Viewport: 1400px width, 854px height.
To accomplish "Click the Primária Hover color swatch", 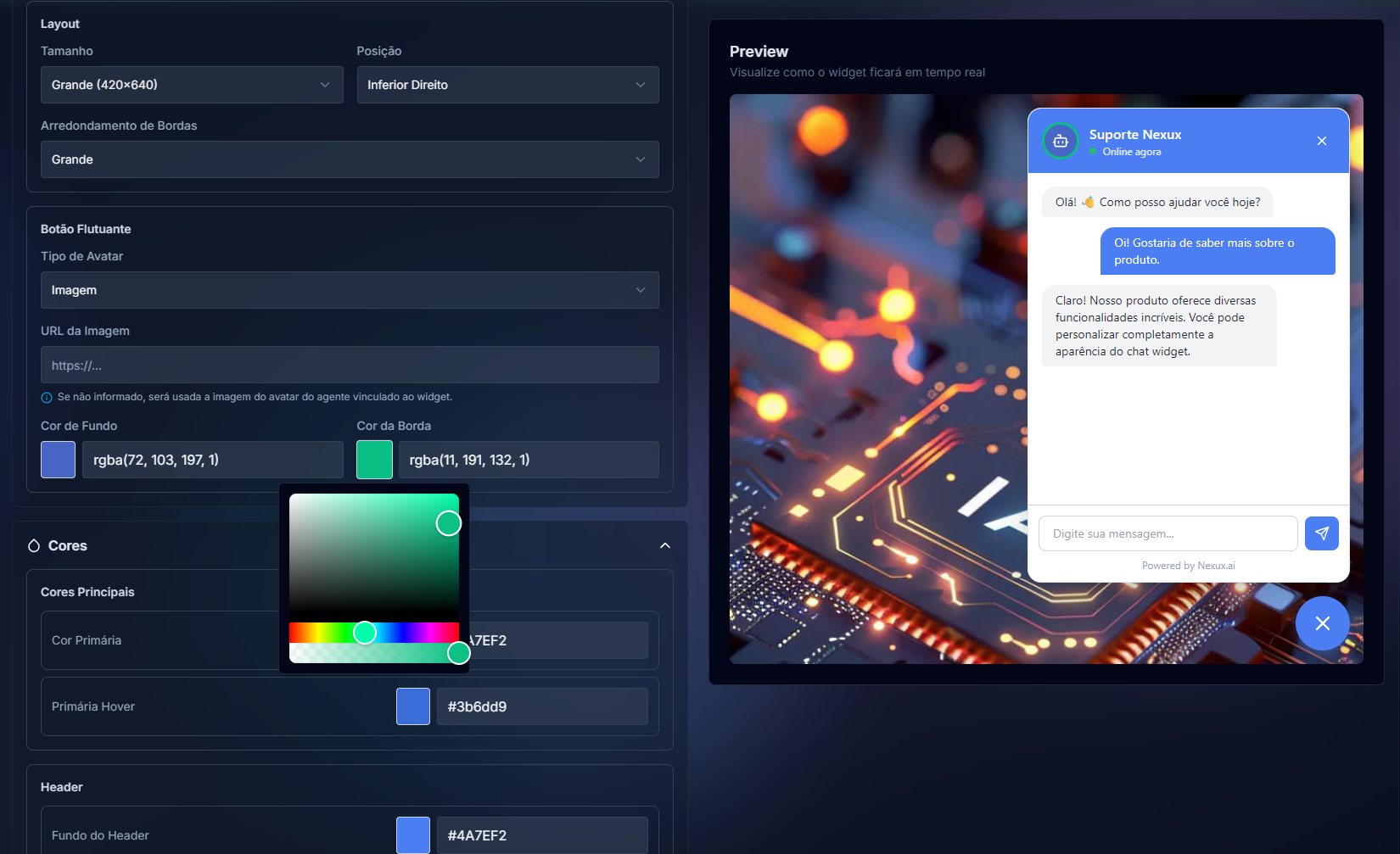I will click(x=413, y=706).
